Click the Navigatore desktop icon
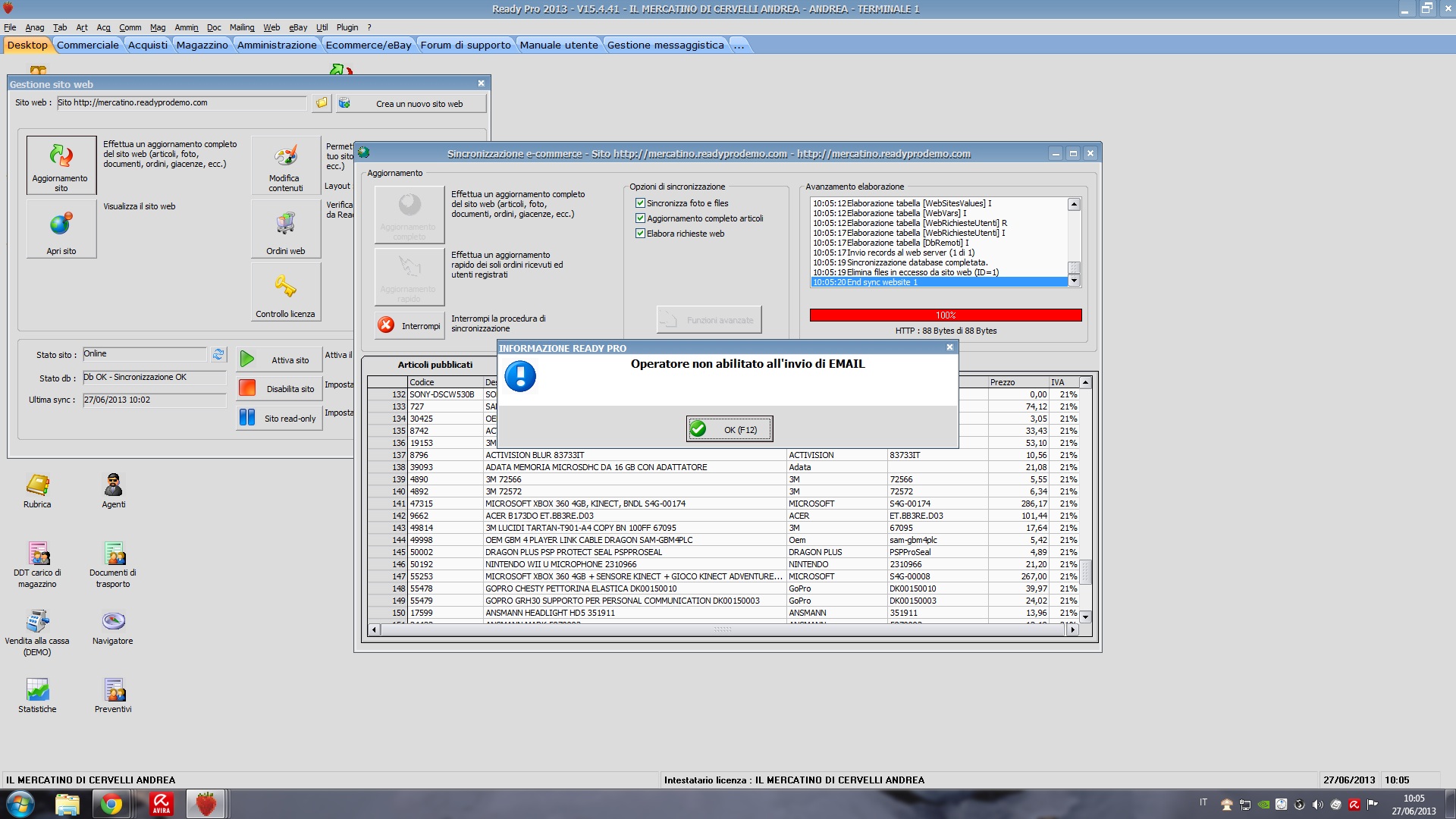Image resolution: width=1456 pixels, height=819 pixels. coord(113,622)
